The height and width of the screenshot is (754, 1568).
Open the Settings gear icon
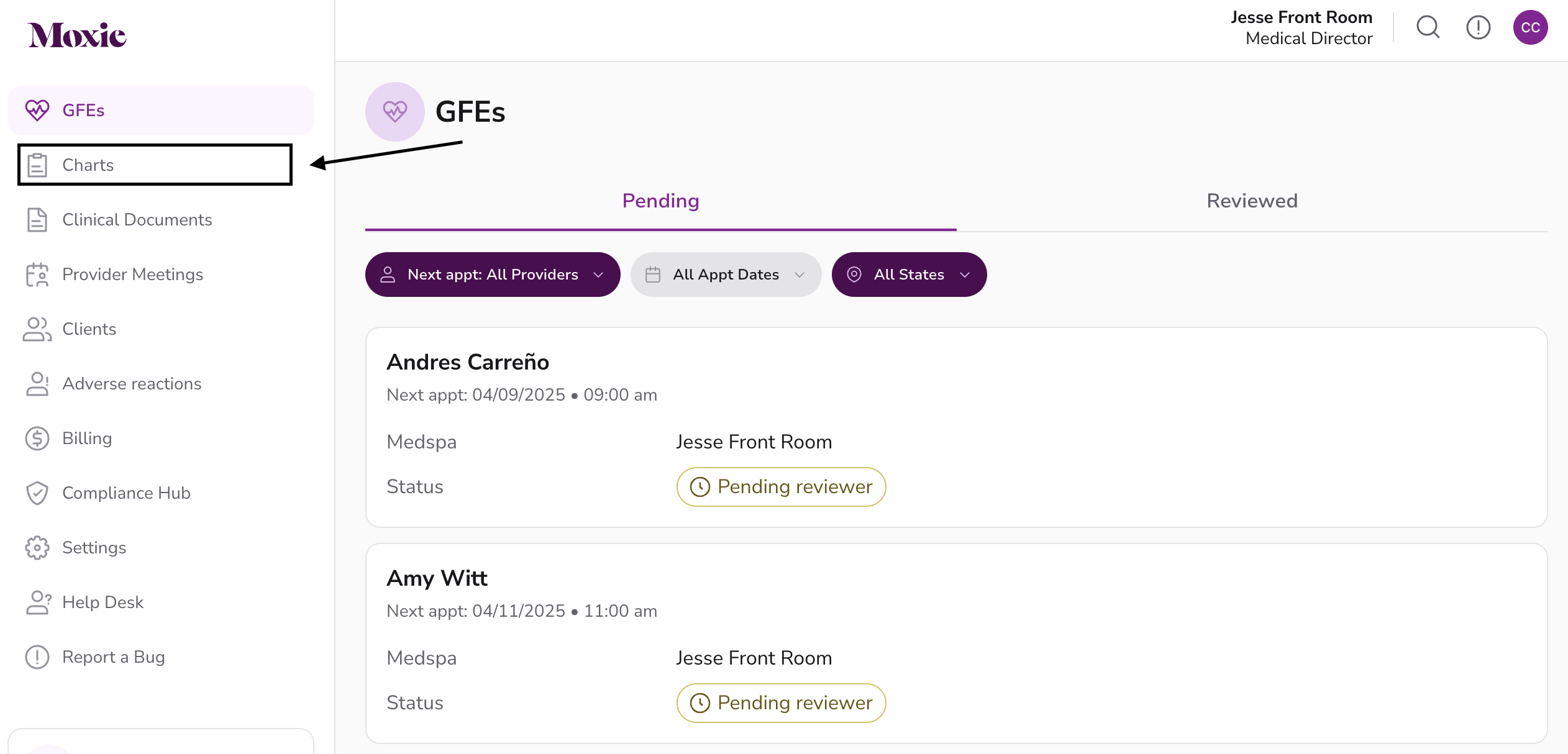[37, 548]
